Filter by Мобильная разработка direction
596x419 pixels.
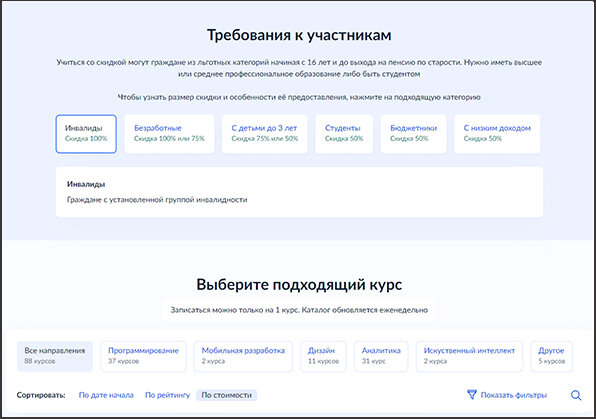pyautogui.click(x=243, y=356)
